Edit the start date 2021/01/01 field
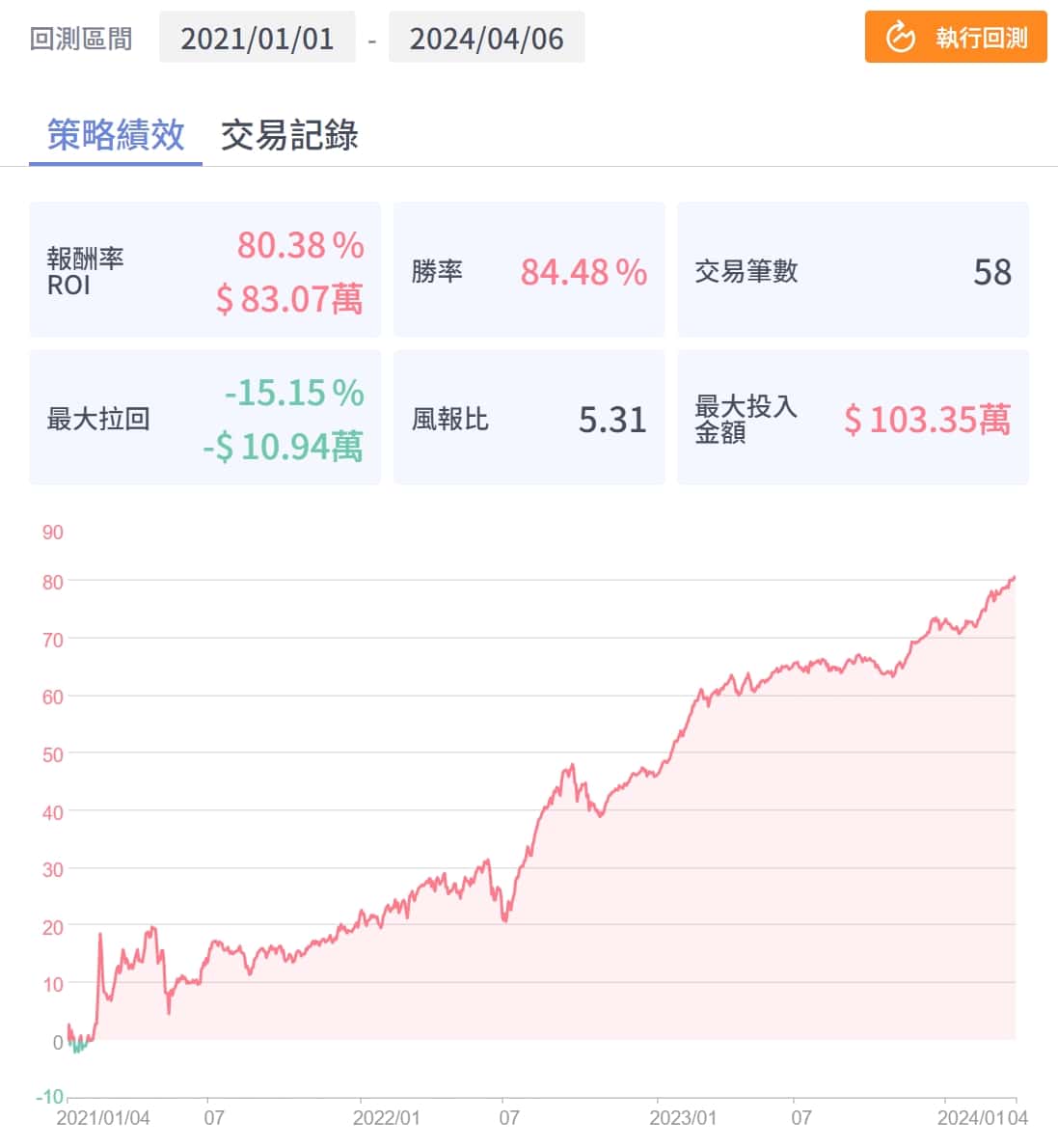 tap(257, 39)
